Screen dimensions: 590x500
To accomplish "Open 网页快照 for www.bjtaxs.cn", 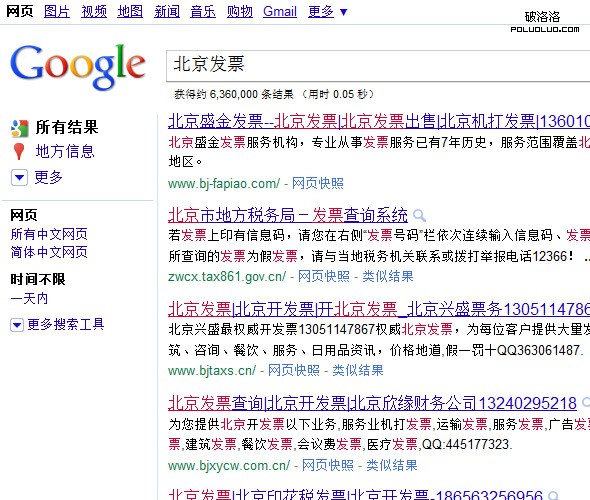I will pyautogui.click(x=293, y=371).
